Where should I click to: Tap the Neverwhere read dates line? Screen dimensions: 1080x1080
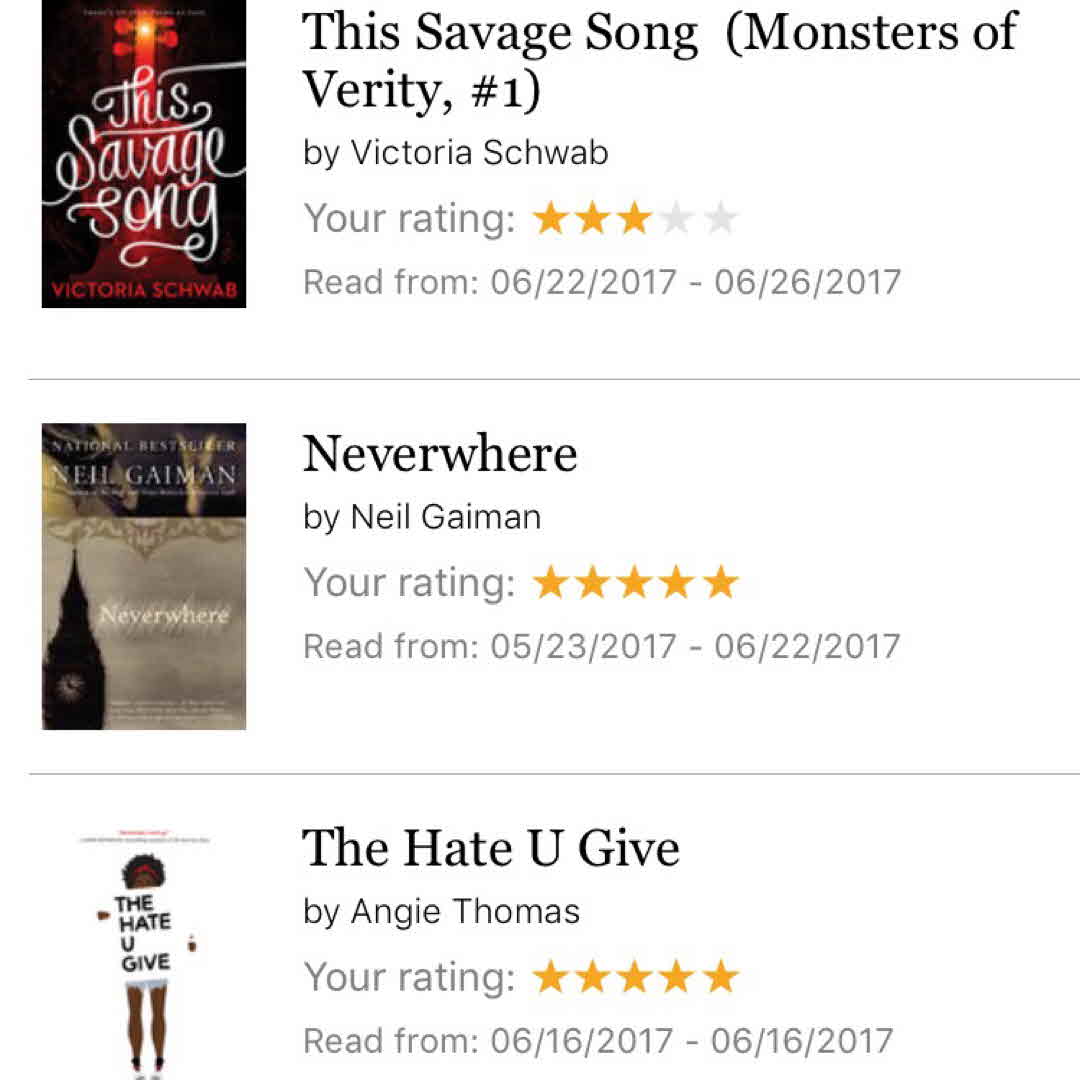601,646
